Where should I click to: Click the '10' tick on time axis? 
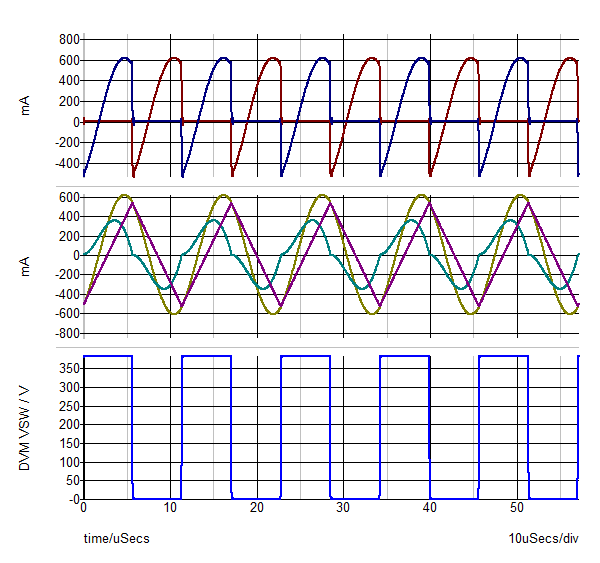click(170, 509)
